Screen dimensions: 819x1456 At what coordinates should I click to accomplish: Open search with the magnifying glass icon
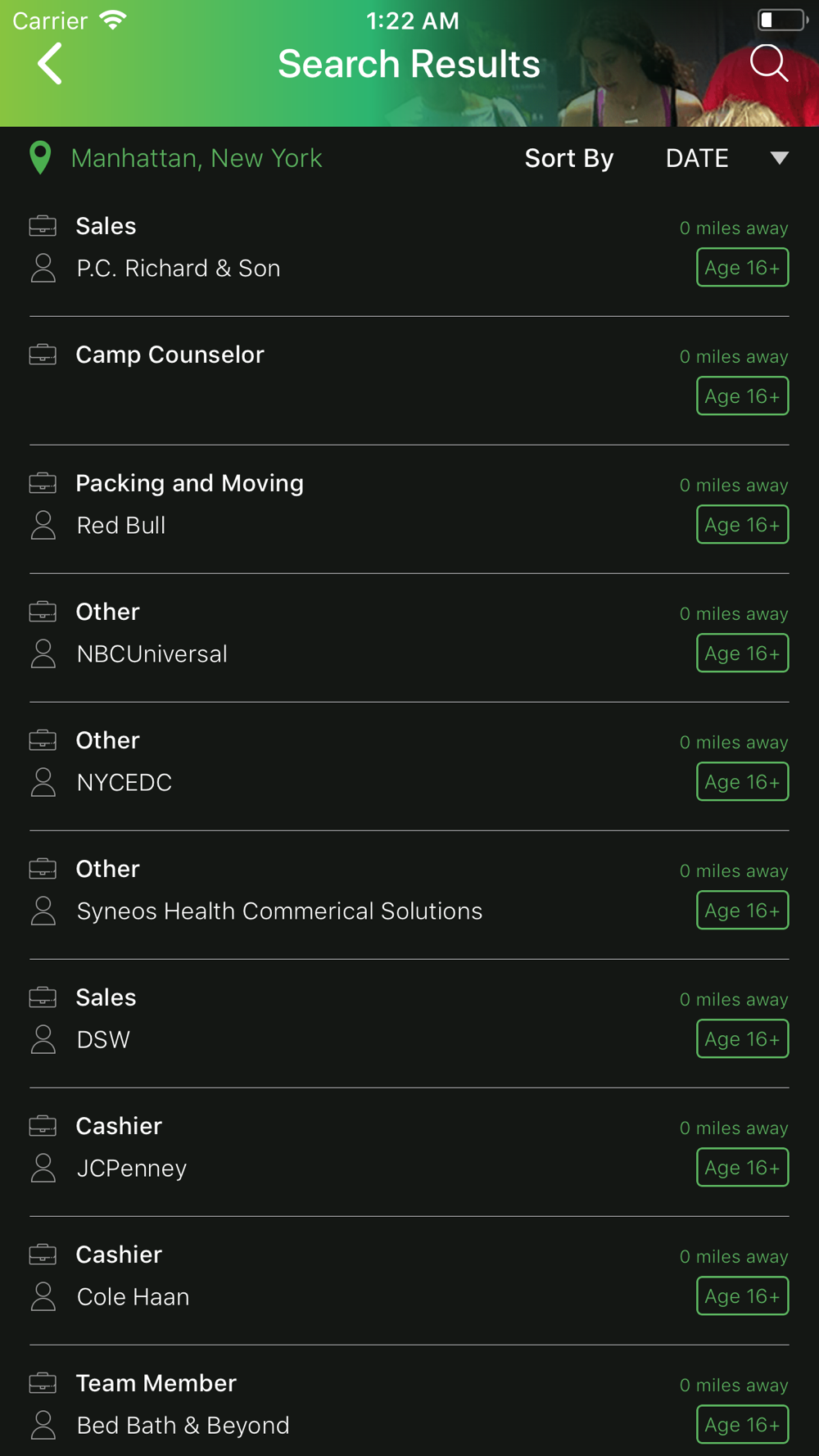[769, 63]
